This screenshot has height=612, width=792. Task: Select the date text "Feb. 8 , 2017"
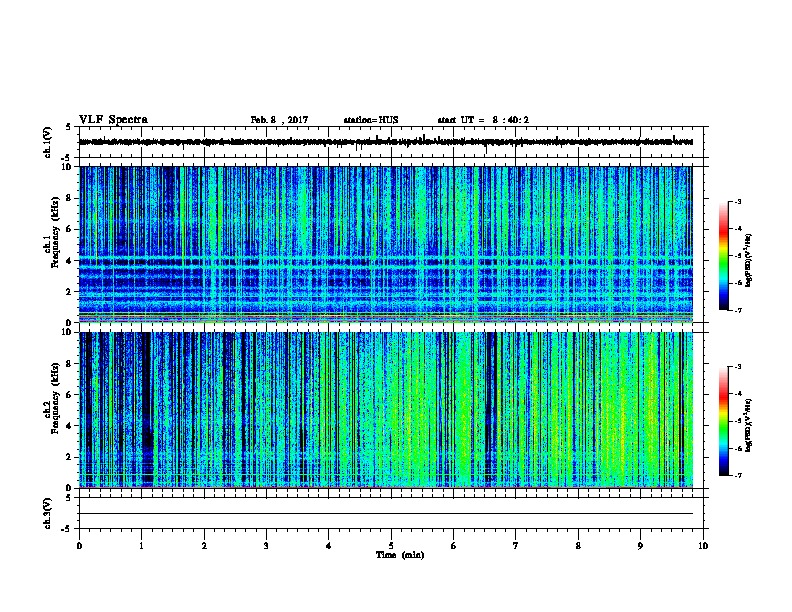pos(279,120)
